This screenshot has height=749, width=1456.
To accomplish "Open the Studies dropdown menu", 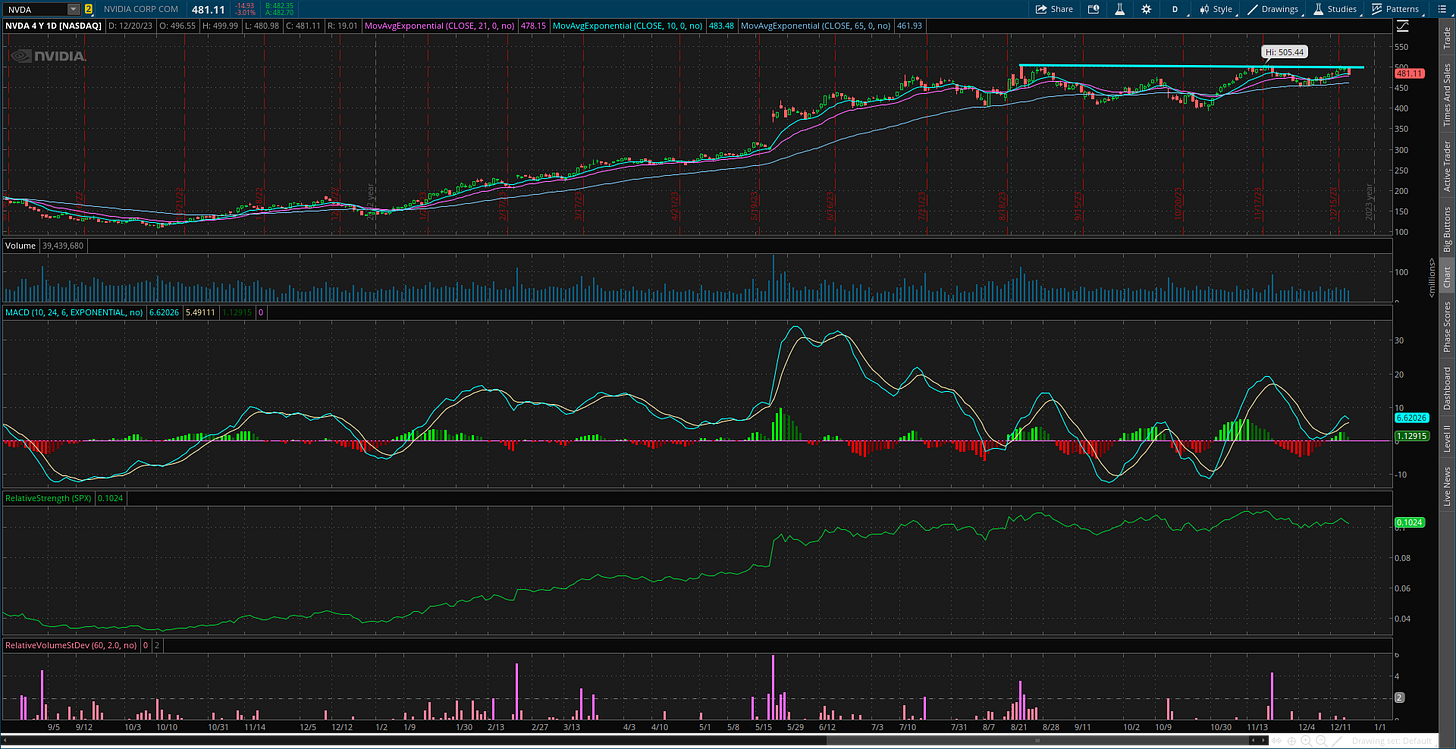I will point(1335,9).
